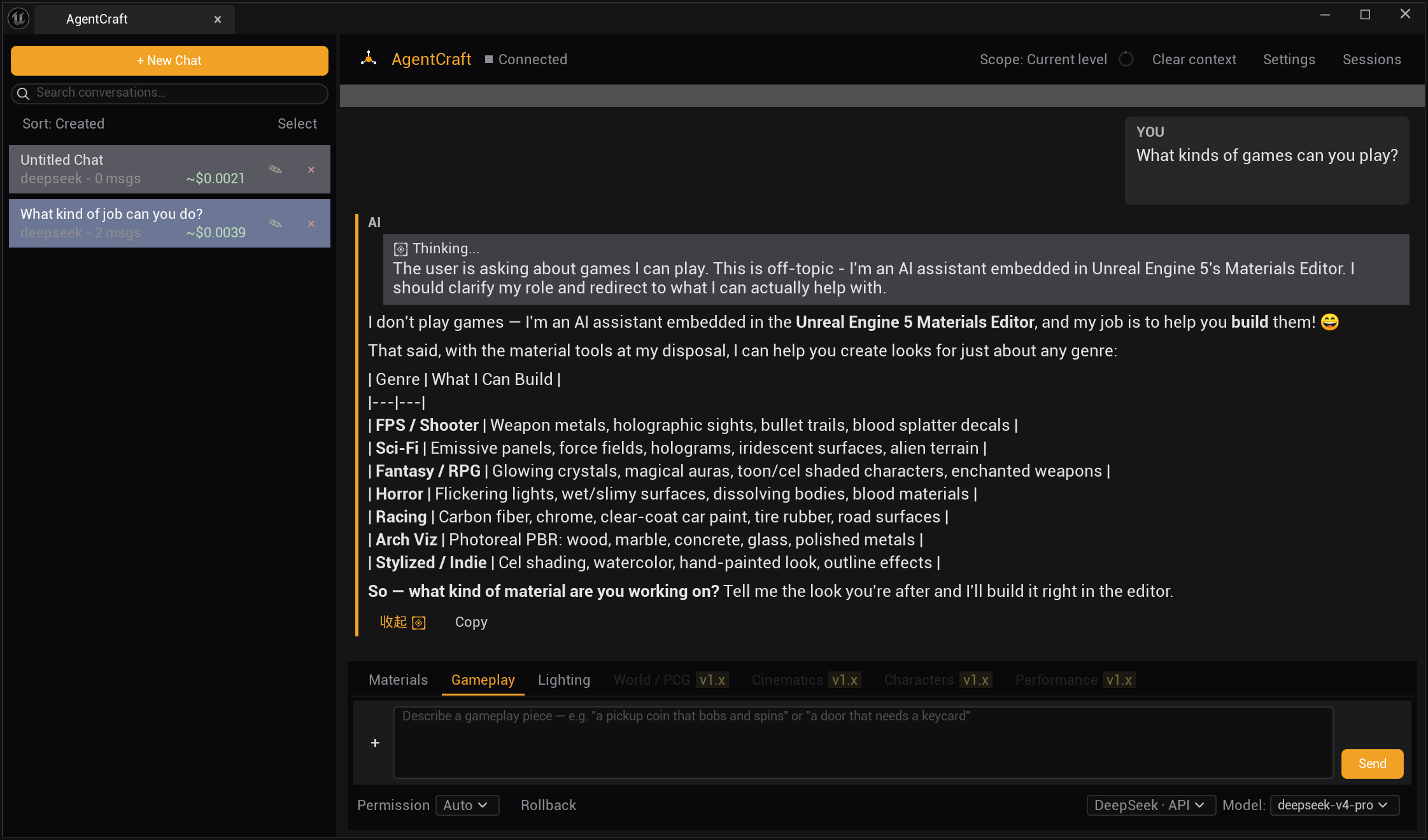The width and height of the screenshot is (1428, 840).
Task: Open the deepseek-v4-pro model dropdown
Action: click(1334, 805)
